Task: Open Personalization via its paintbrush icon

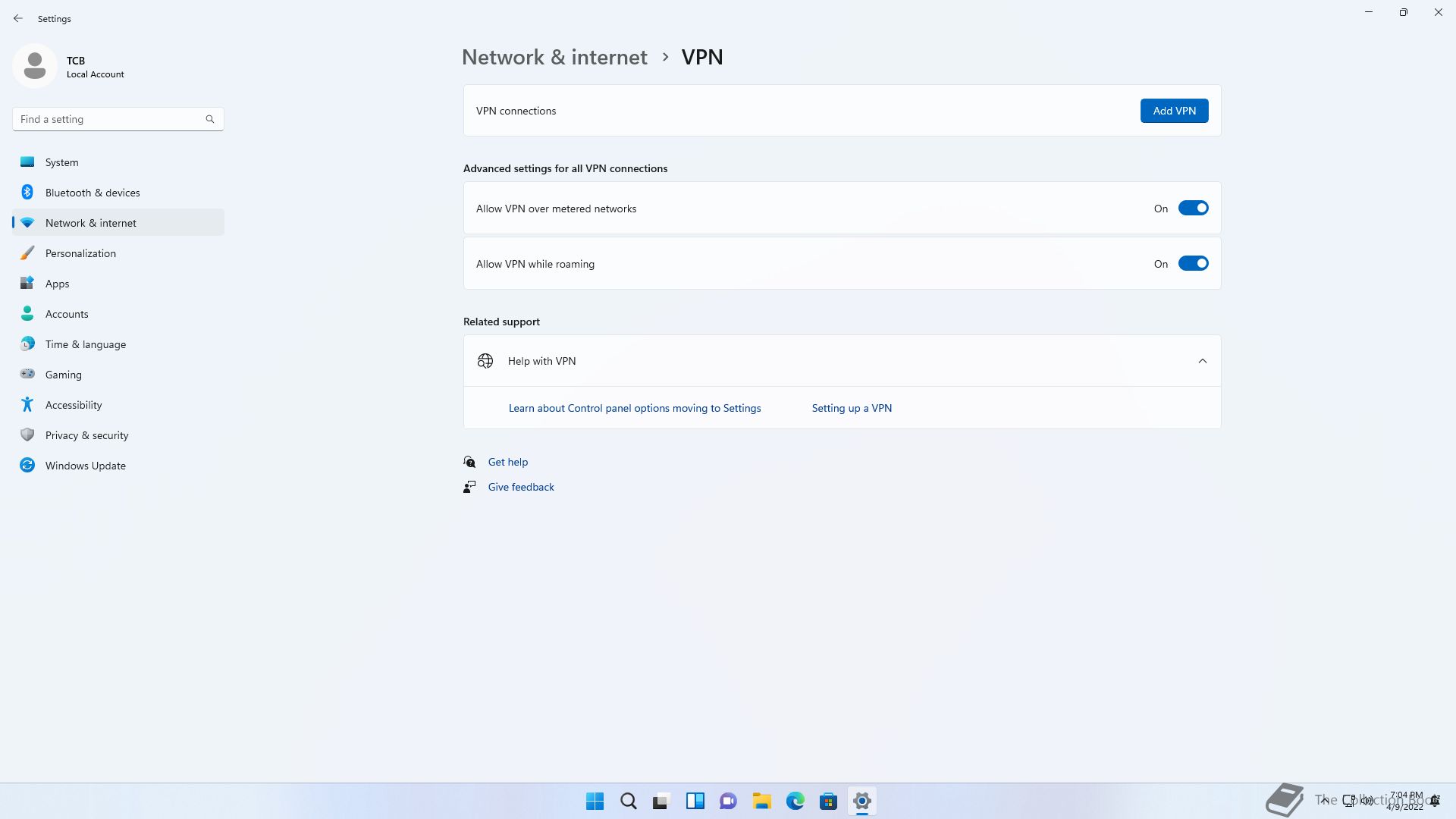Action: click(27, 253)
